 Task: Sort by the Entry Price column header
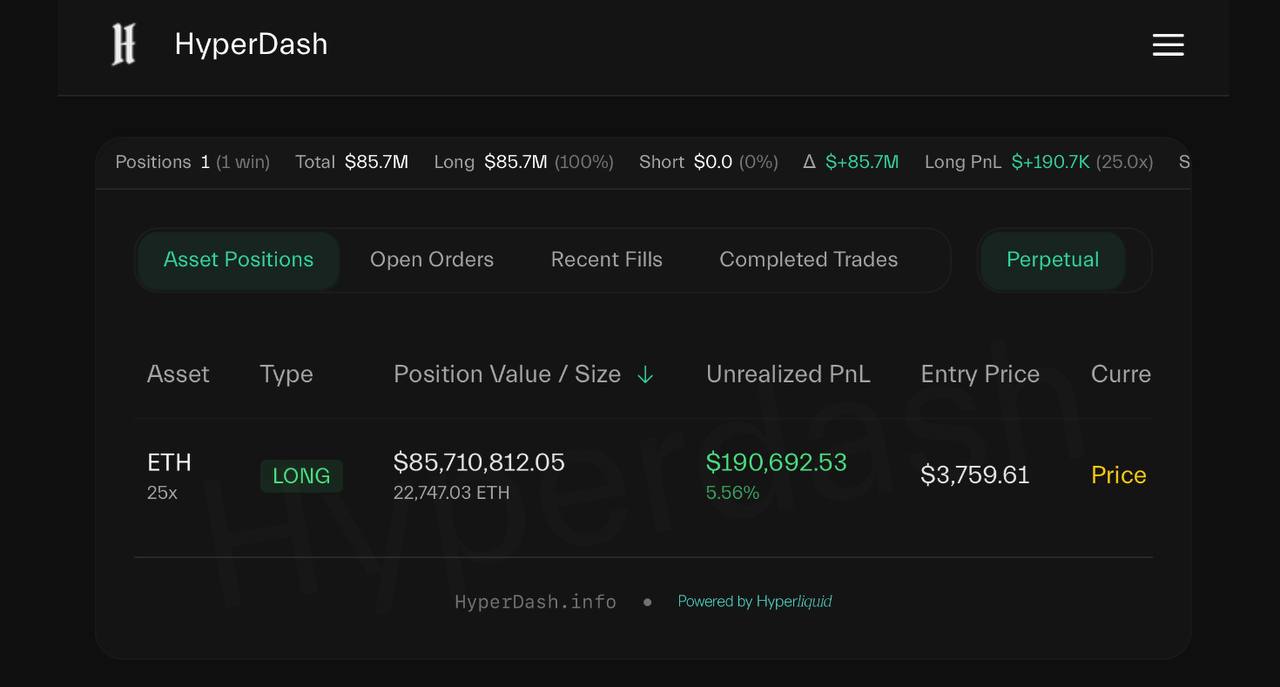(x=980, y=374)
